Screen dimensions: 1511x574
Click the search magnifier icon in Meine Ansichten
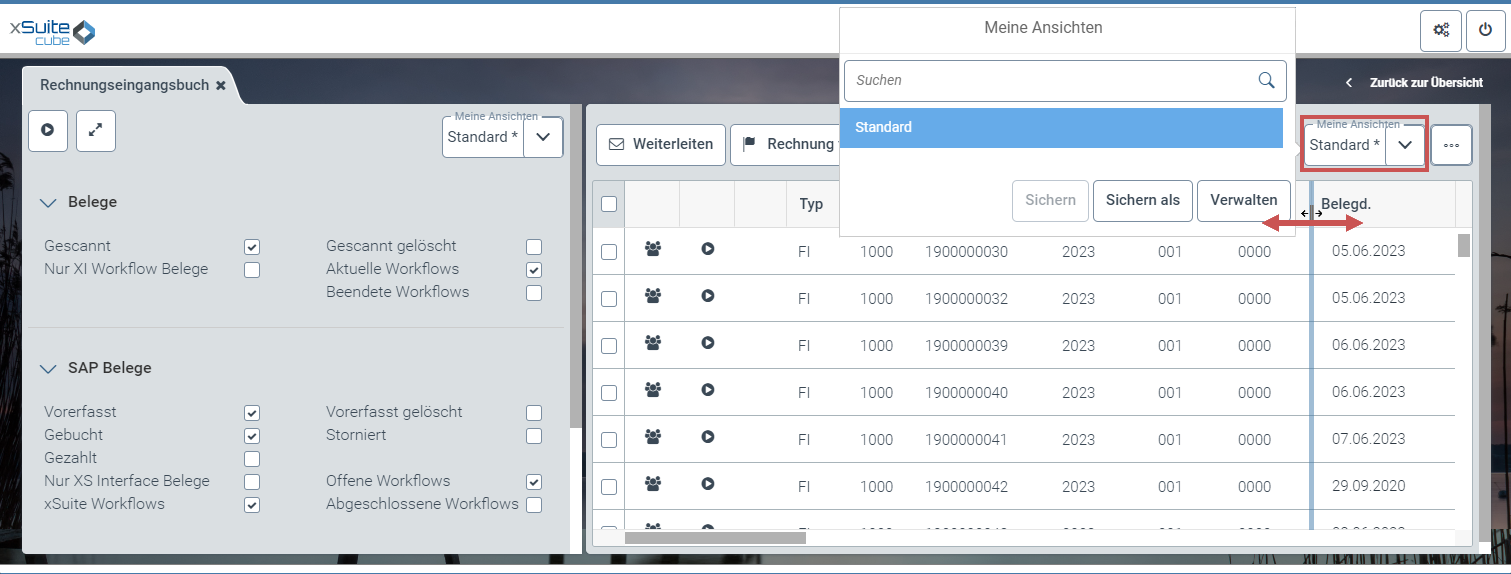(x=1266, y=80)
